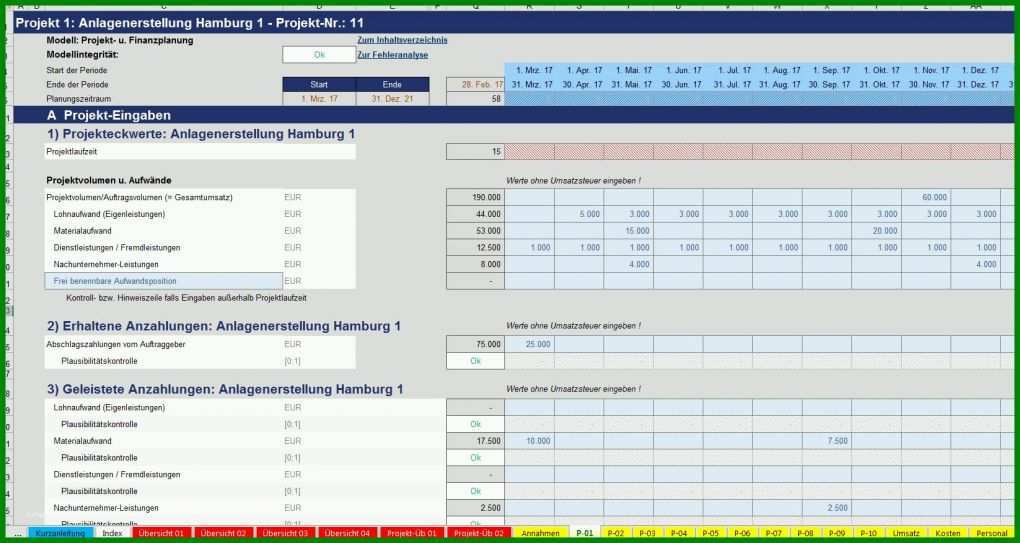Switch to the P-05 sheet tab
The height and width of the screenshot is (543, 1020).
pos(710,533)
